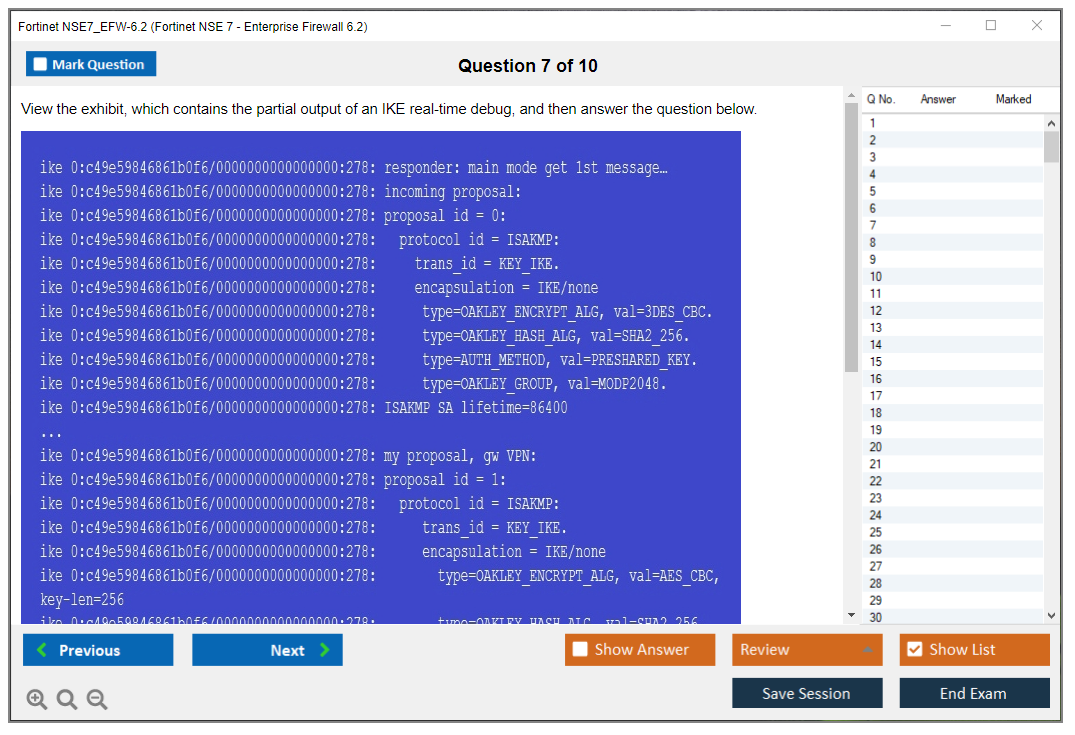Uncheck the Show List checkbox
Screen dimensions: 1075x735
pyautogui.click(x=914, y=650)
